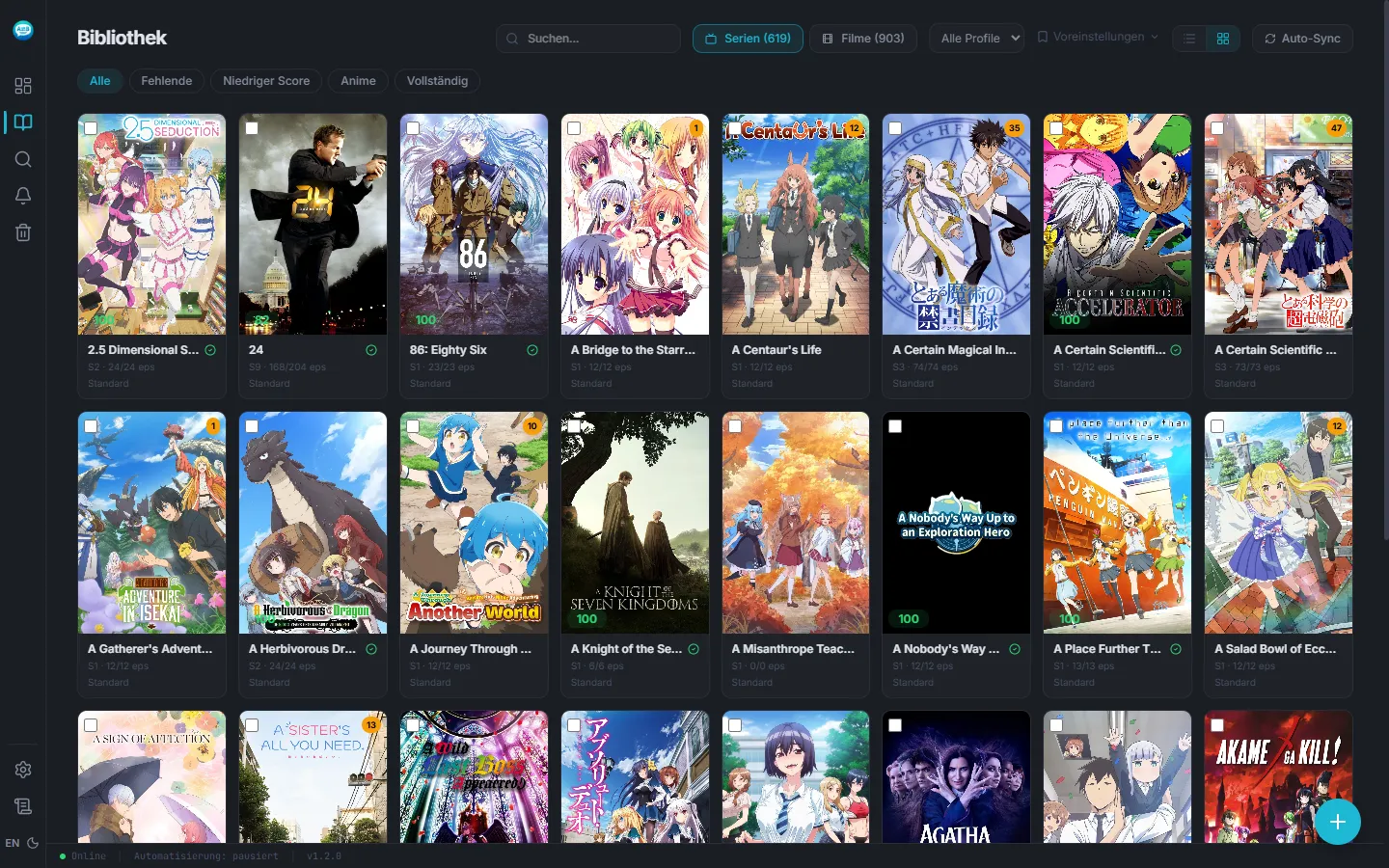Screen dimensions: 1389x868
Task: Open the Alle Profile dropdown
Action: tap(977, 39)
